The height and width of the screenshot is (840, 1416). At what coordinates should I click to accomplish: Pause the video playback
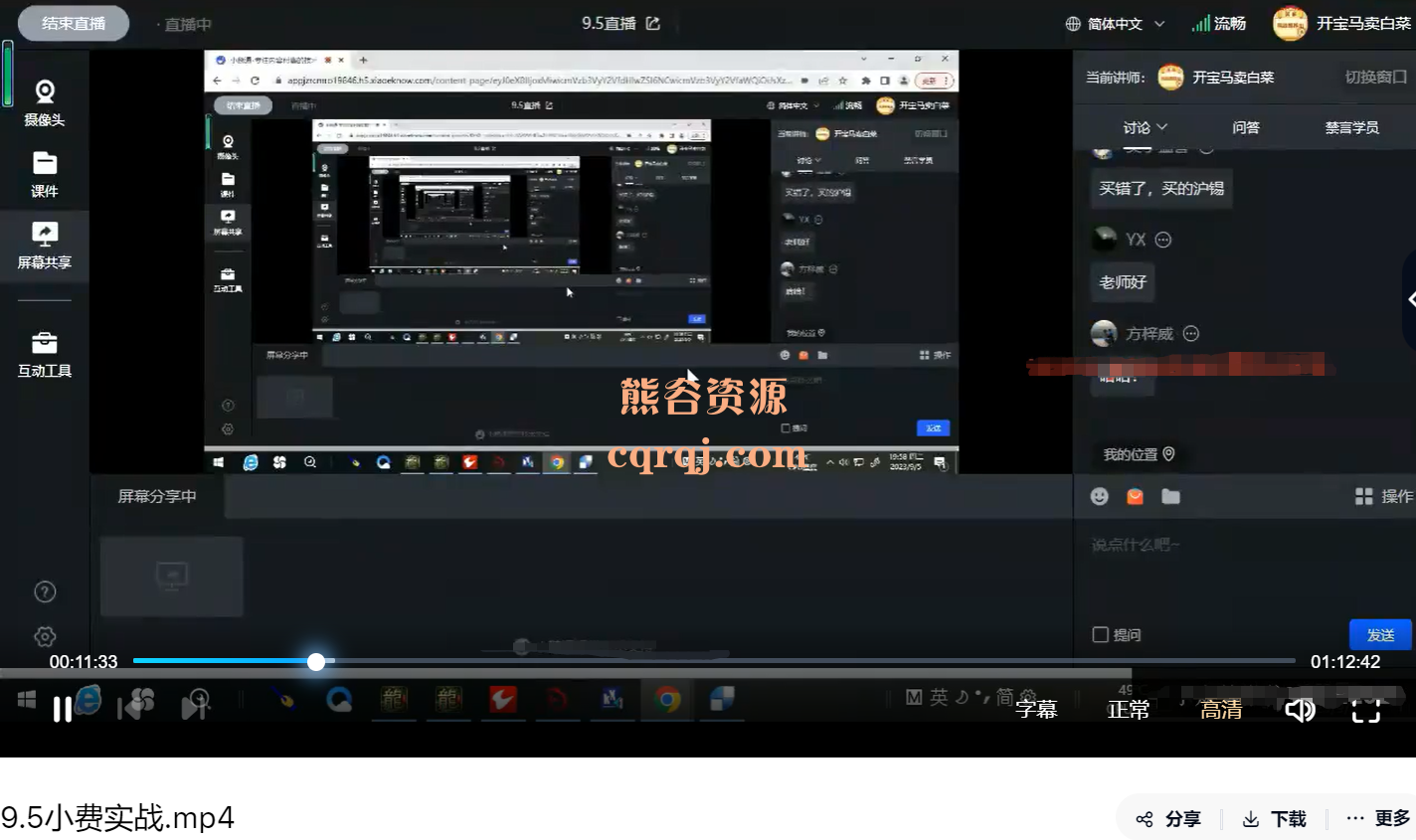[x=62, y=709]
